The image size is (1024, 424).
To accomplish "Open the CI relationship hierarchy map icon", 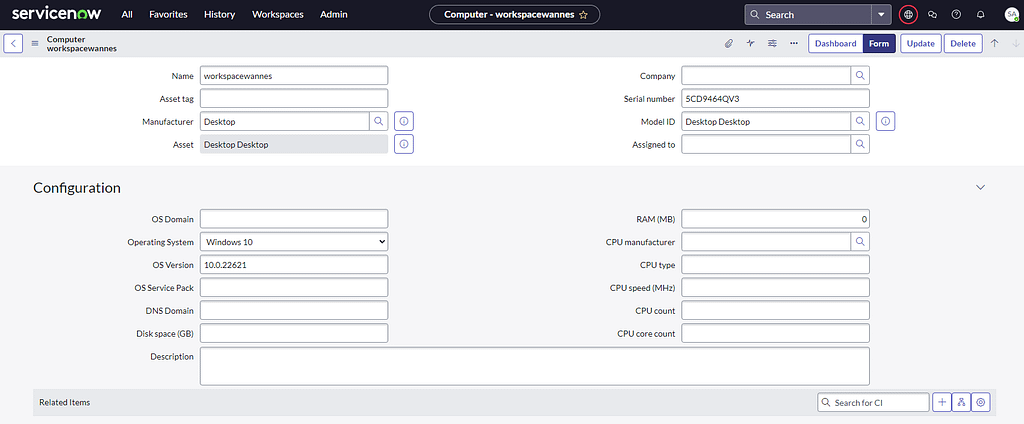I will [961, 402].
